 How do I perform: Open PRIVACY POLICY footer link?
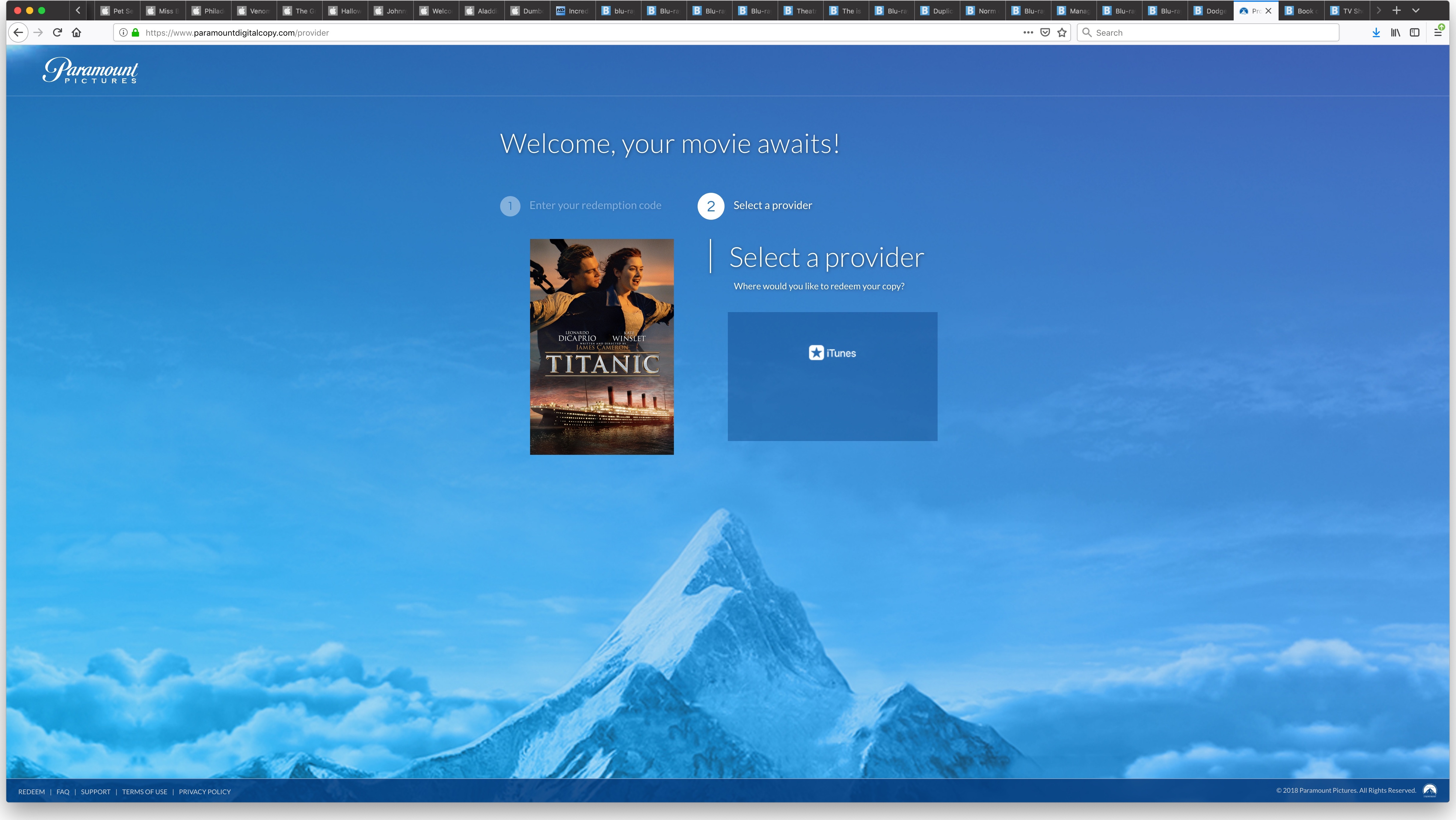click(x=205, y=792)
